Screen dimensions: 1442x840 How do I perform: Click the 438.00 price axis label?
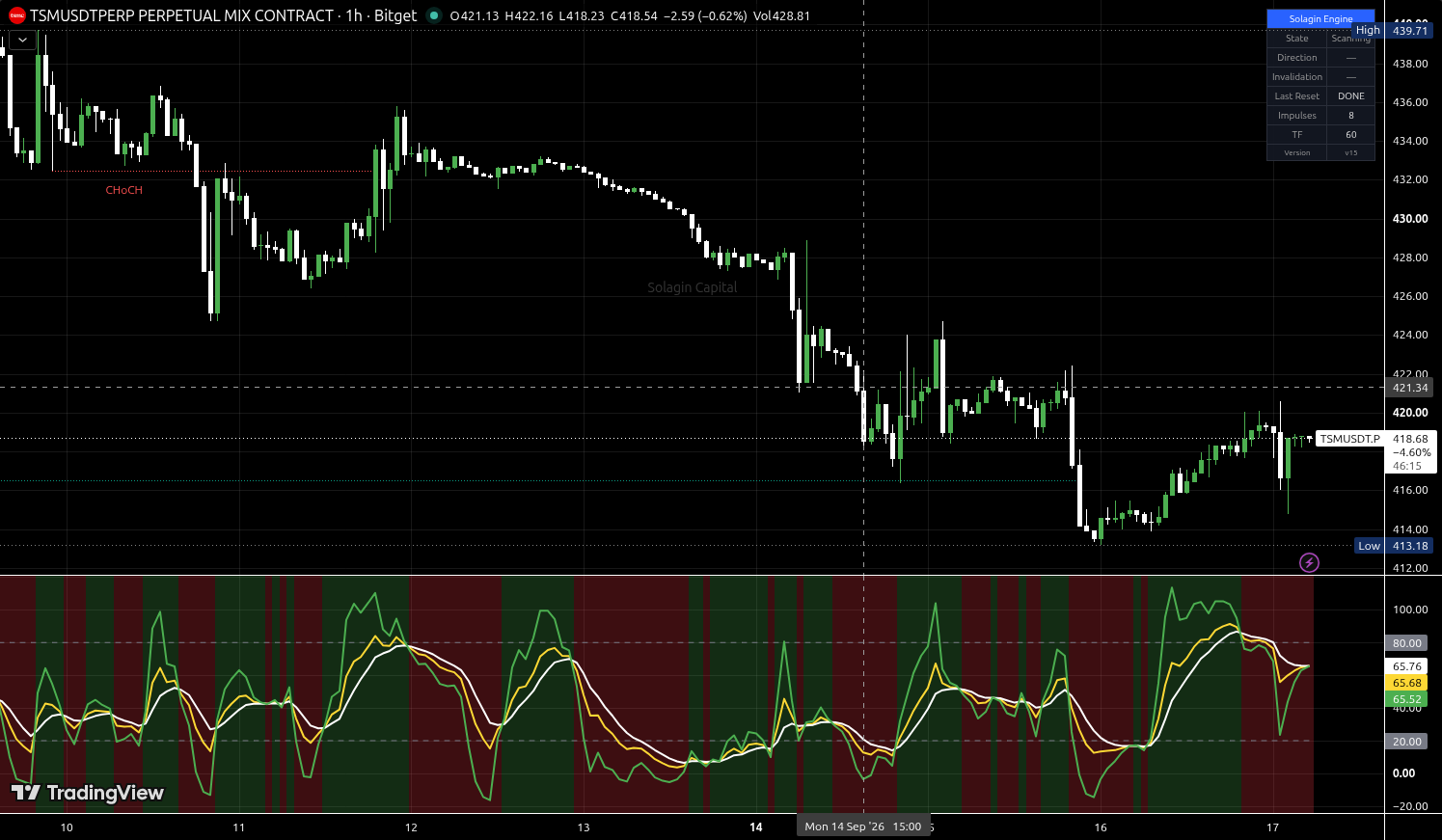[1409, 64]
